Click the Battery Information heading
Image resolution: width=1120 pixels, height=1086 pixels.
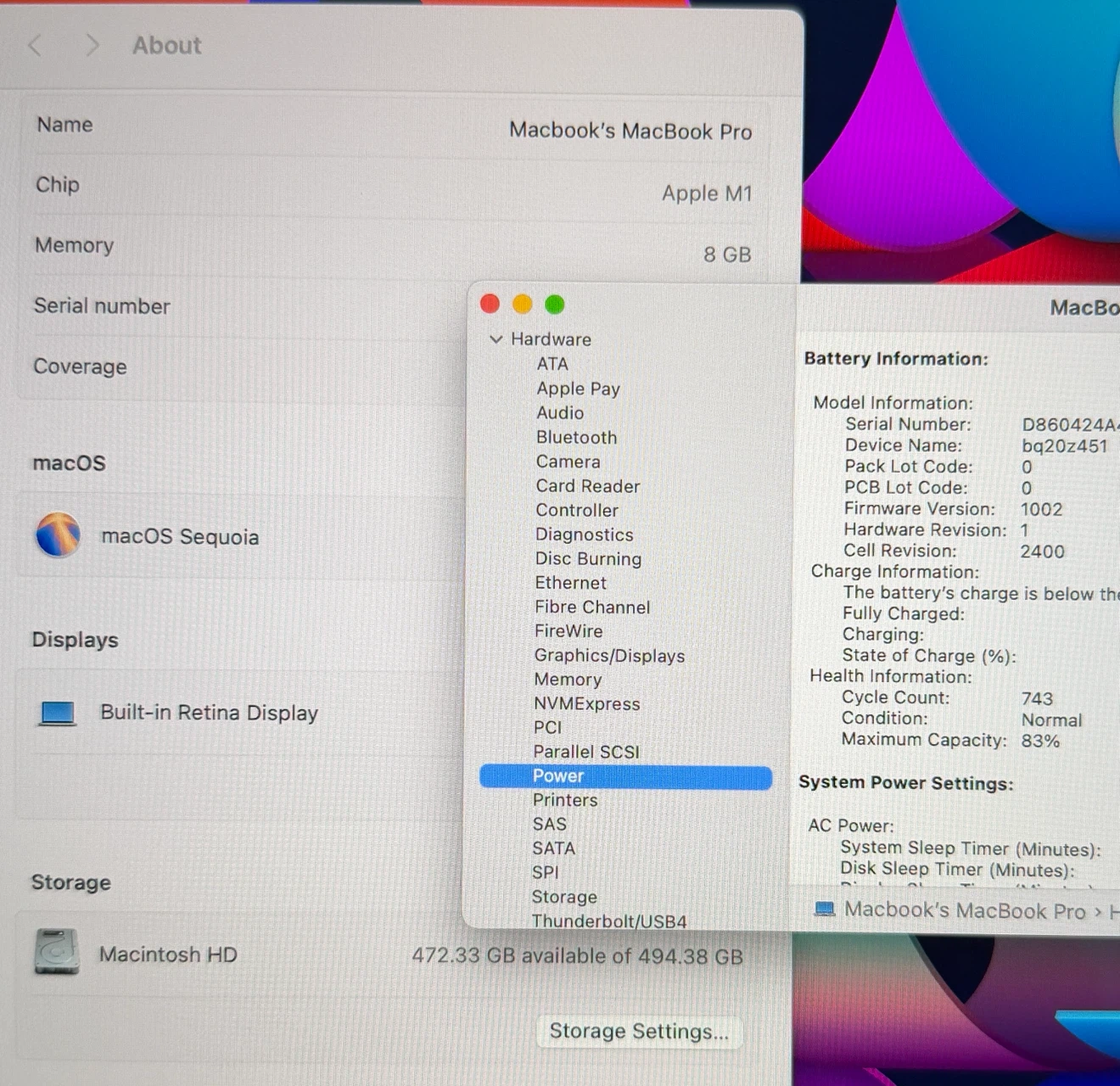pyautogui.click(x=896, y=359)
